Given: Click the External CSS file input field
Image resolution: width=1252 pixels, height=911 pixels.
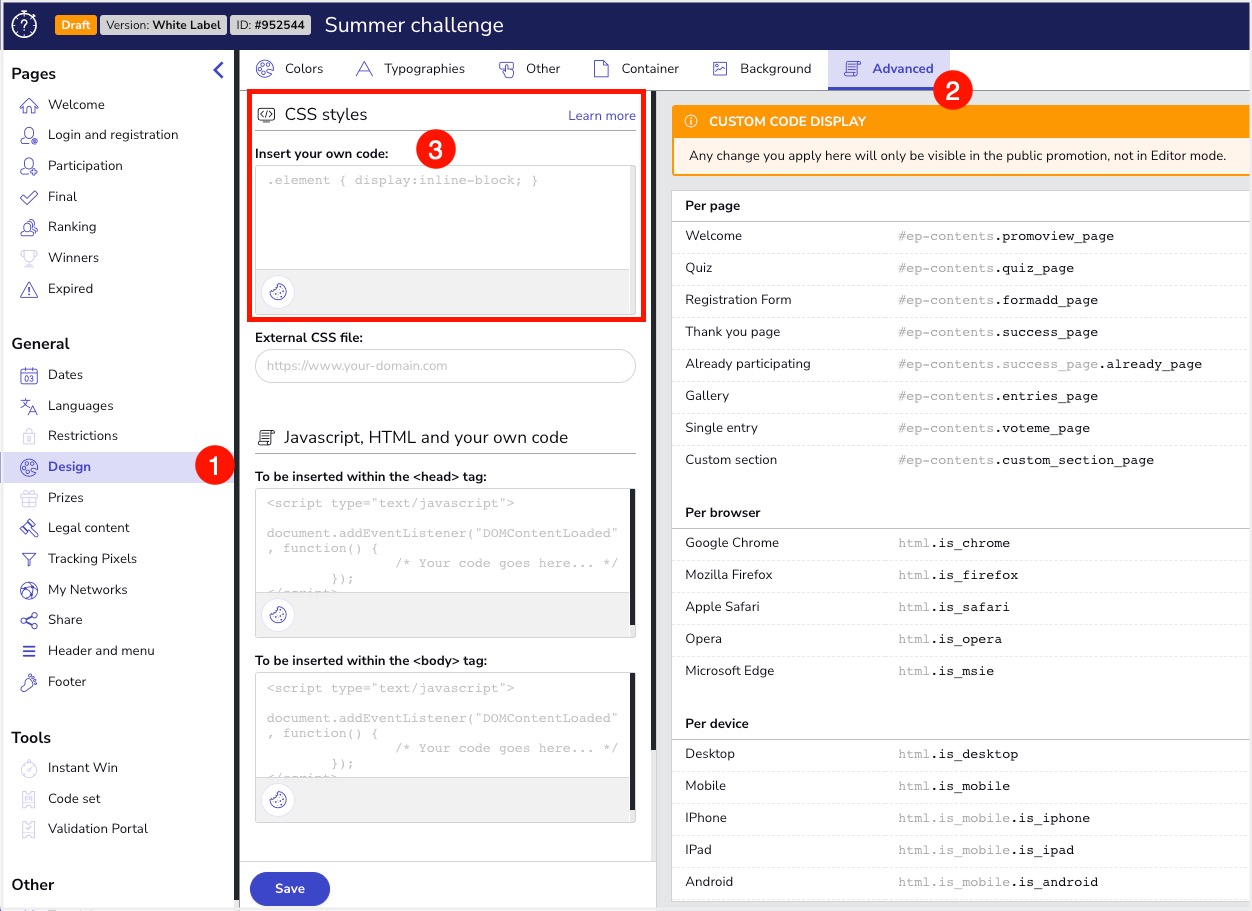Looking at the screenshot, I should point(444,366).
